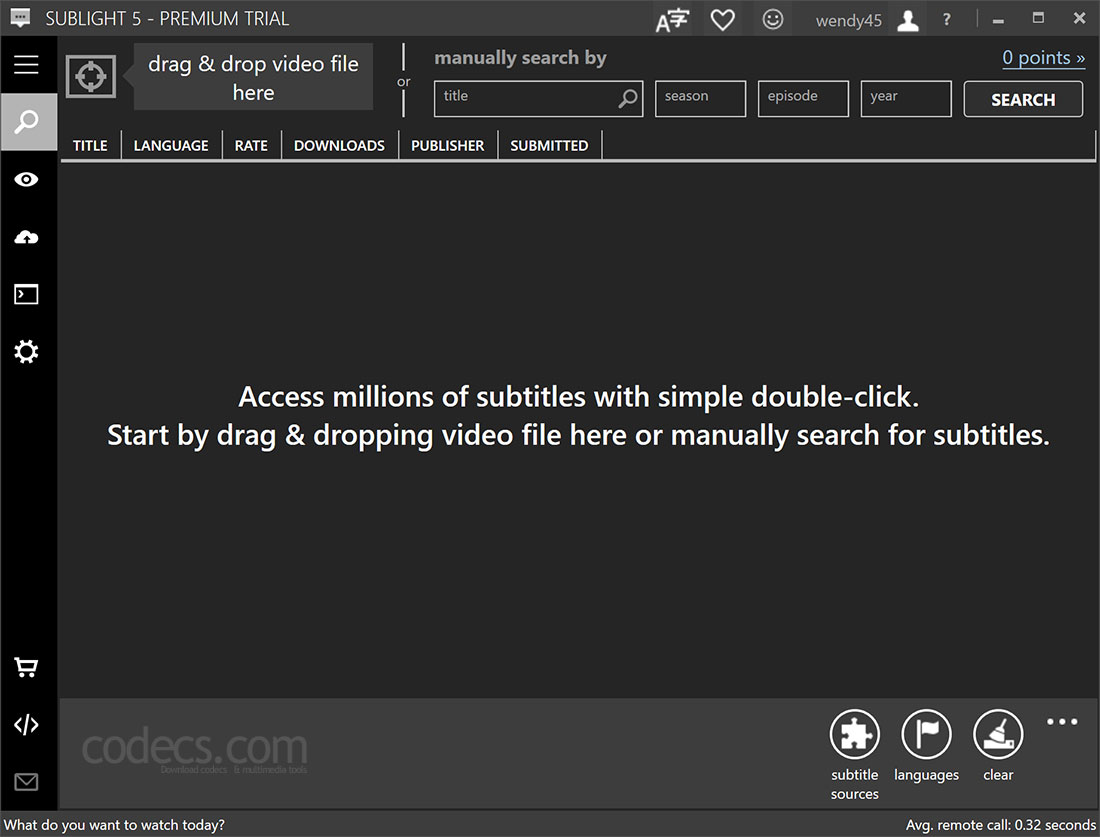Viewport: 1100px width, 837px height.
Task: Click the Sublight app logo icon
Action: (x=20, y=18)
